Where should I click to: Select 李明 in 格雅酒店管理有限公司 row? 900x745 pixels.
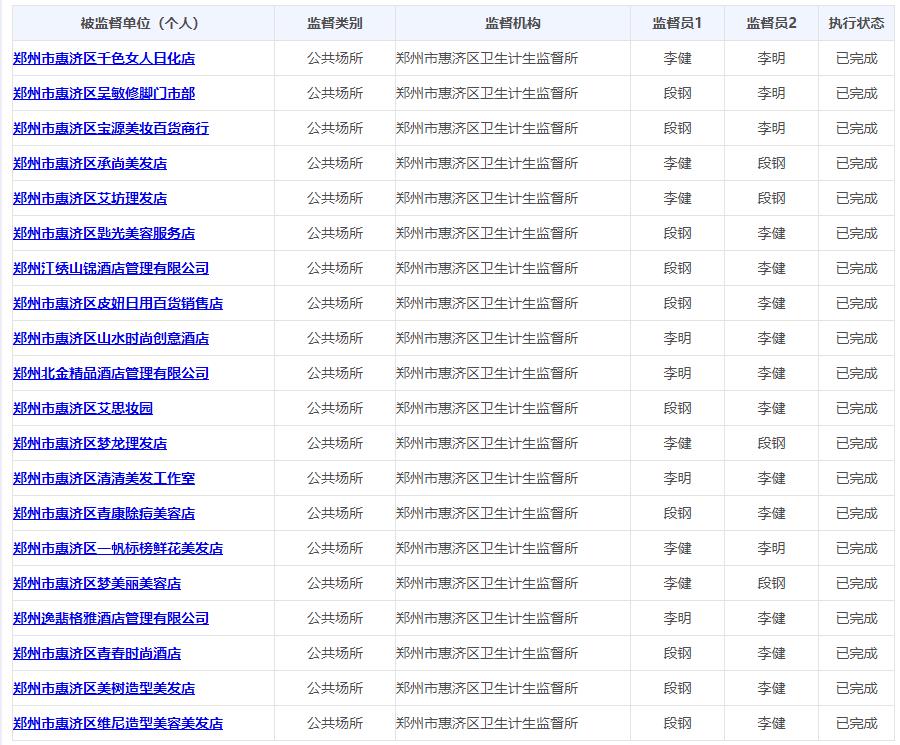point(677,618)
